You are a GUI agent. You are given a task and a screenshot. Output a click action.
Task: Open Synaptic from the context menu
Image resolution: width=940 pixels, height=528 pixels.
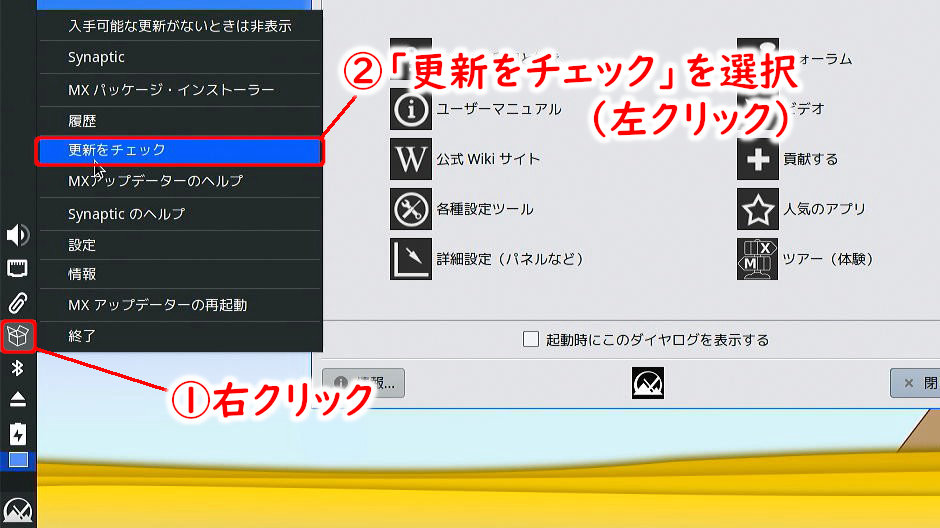point(180,57)
